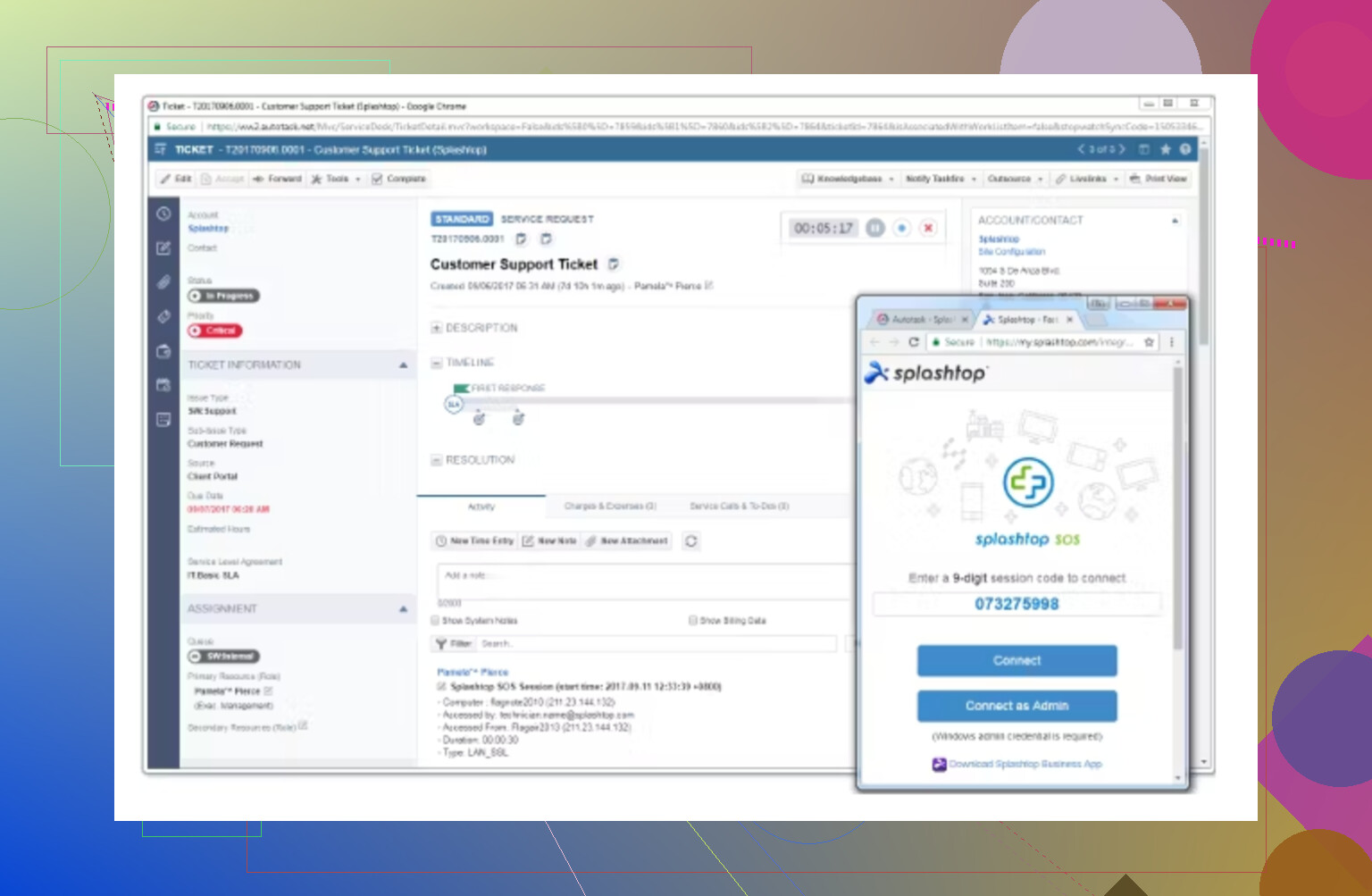Viewport: 1372px width, 896px height.
Task: Collapse the Assignment section
Action: pyautogui.click(x=403, y=609)
